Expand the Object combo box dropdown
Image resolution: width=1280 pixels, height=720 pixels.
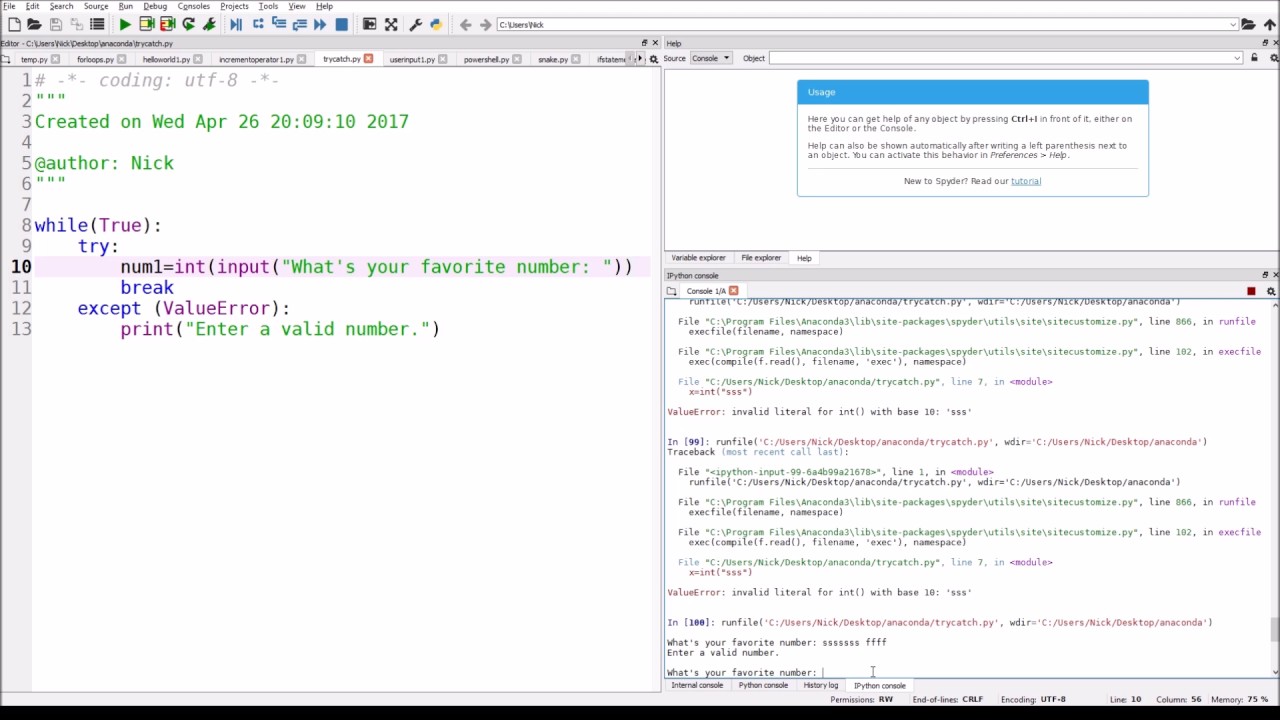[x=1237, y=58]
